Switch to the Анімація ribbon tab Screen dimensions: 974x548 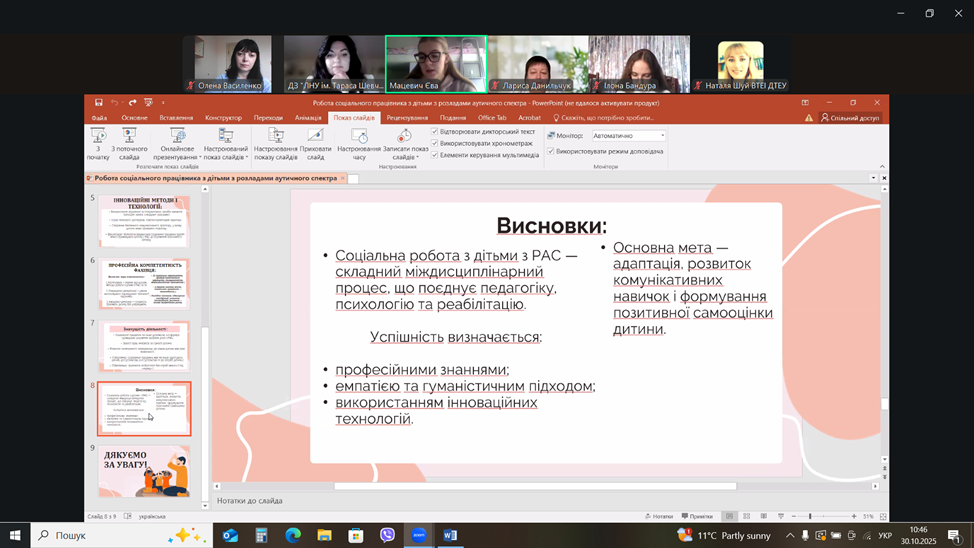click(x=308, y=118)
